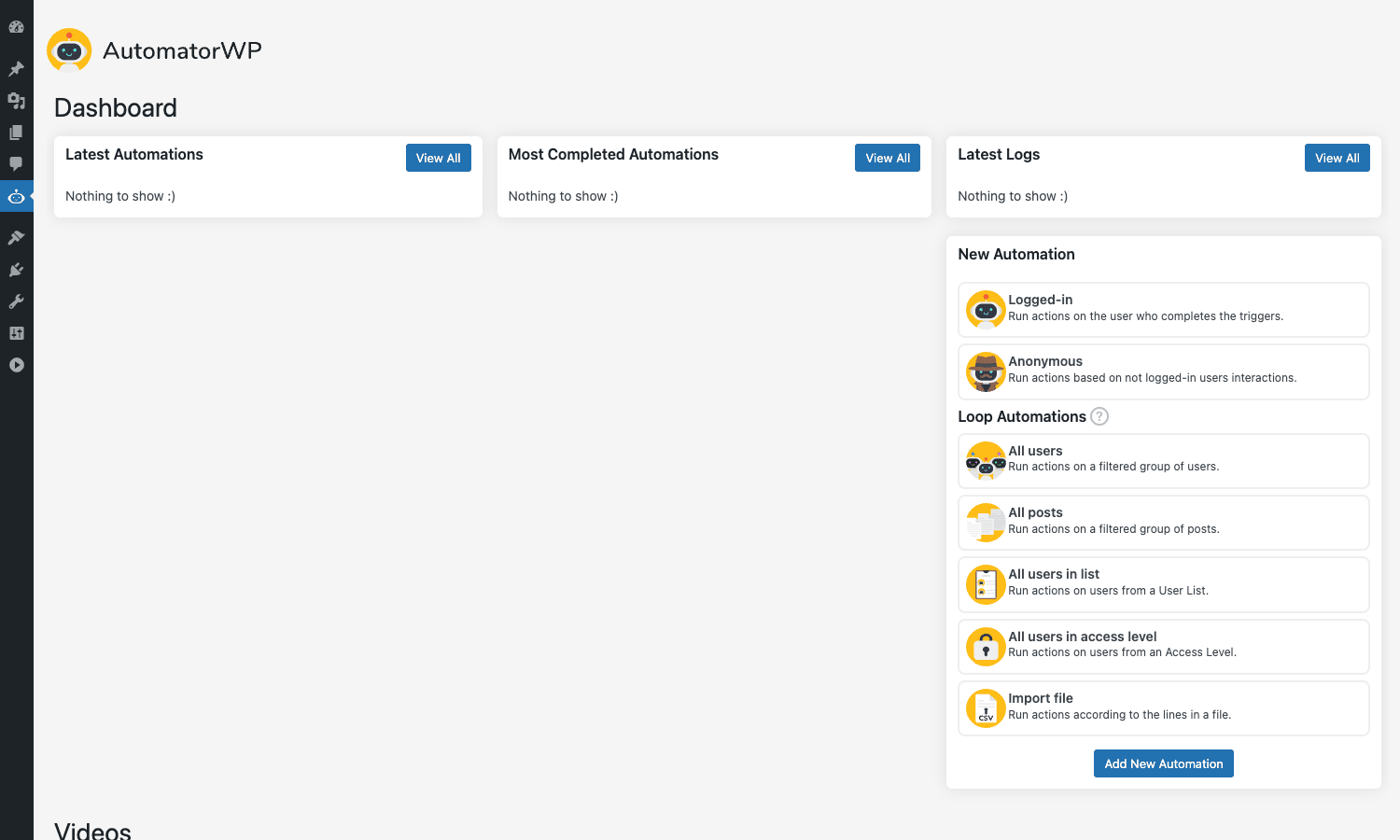
Task: Open the Media icon in sidebar
Action: [x=16, y=101]
